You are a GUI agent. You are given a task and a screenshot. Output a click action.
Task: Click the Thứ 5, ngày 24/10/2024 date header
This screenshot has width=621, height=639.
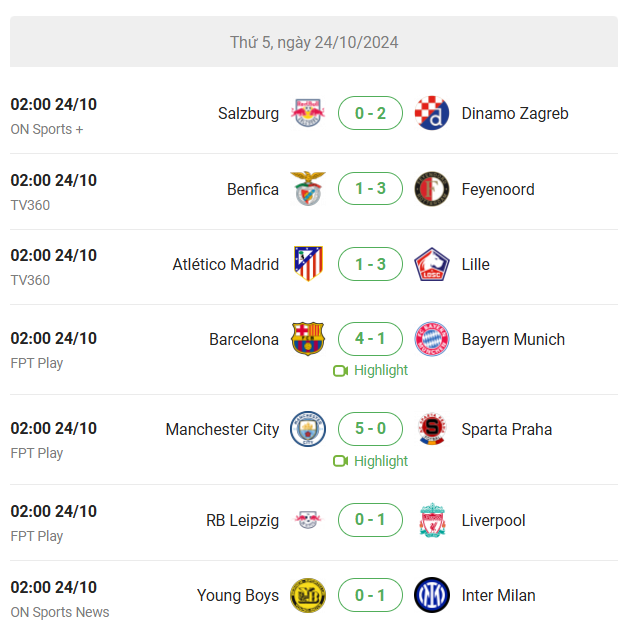point(314,42)
